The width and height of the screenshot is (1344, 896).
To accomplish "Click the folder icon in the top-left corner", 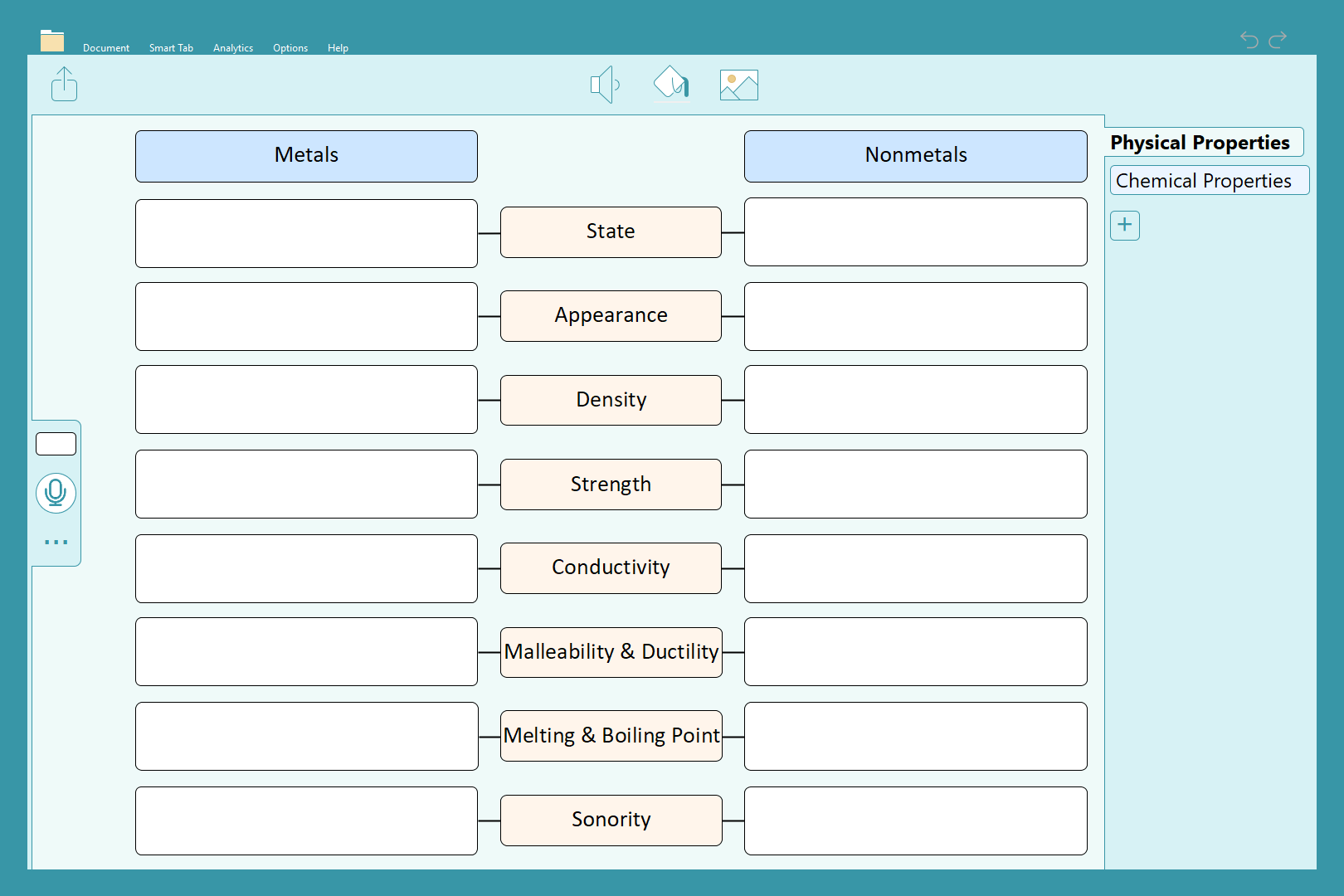I will tap(52, 41).
